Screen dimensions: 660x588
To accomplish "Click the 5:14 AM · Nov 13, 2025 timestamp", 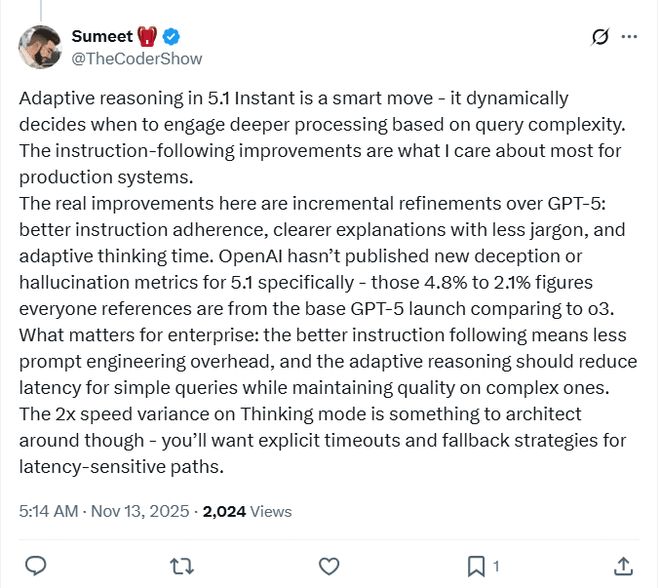I will (x=104, y=511).
